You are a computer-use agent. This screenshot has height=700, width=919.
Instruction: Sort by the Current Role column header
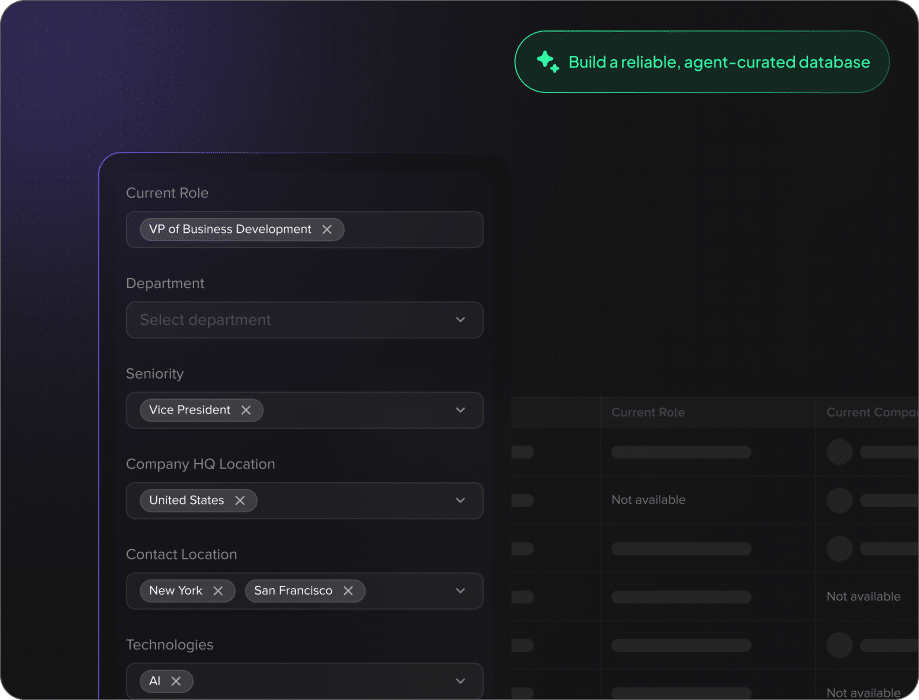648,412
